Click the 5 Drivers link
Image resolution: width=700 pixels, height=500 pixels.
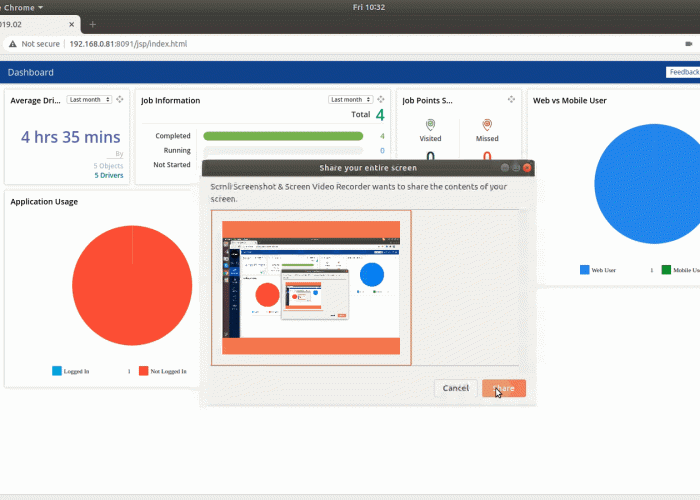tap(108, 175)
